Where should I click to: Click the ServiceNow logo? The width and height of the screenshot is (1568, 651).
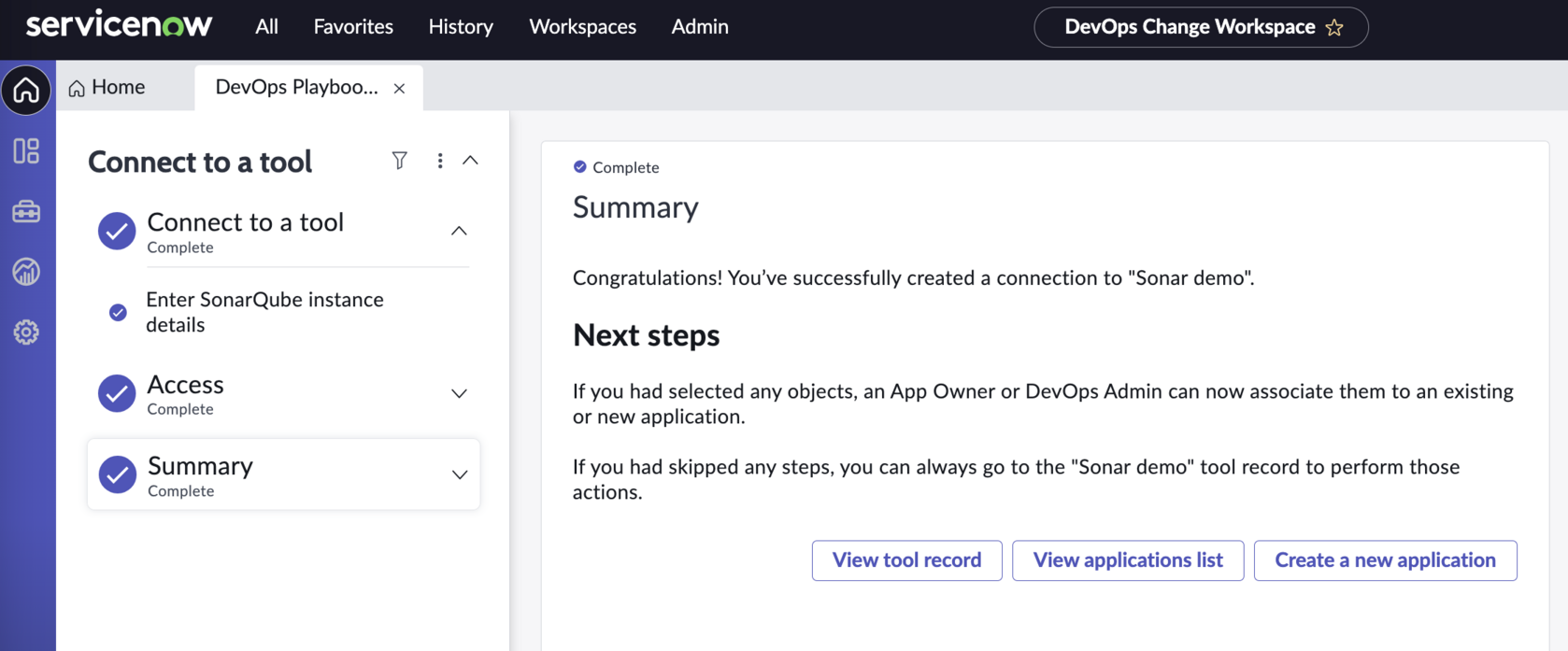[119, 25]
